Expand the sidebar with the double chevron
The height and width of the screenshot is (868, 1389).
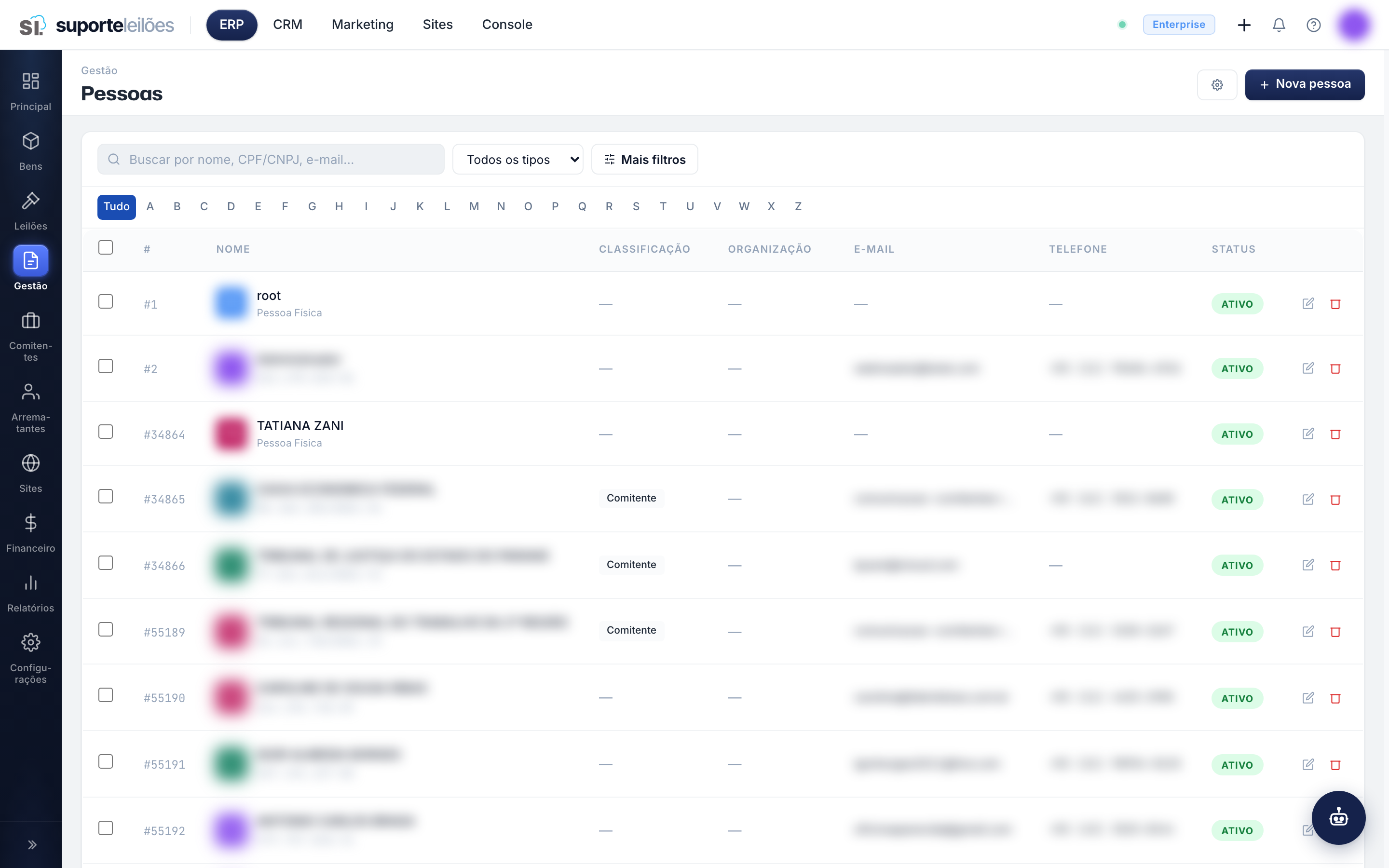(31, 844)
